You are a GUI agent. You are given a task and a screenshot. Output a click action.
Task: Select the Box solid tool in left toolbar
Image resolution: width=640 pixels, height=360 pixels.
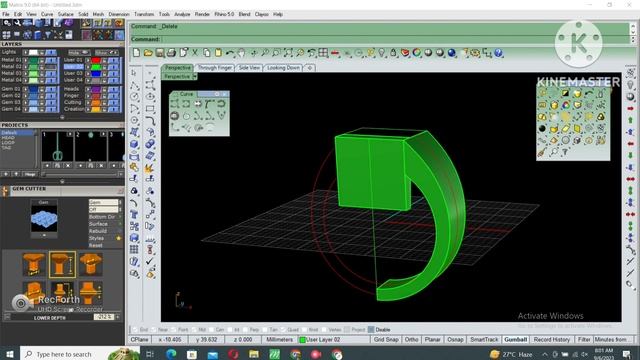click(x=134, y=144)
